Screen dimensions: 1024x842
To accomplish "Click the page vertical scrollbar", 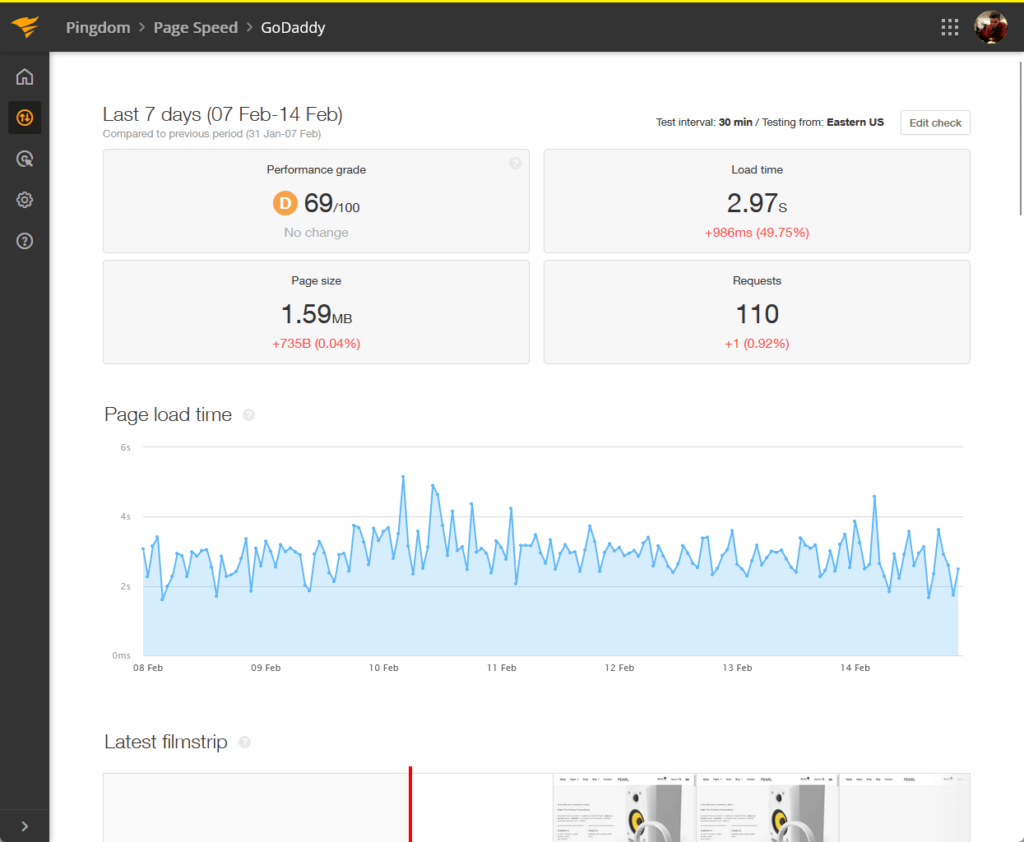I will pyautogui.click(x=1021, y=138).
